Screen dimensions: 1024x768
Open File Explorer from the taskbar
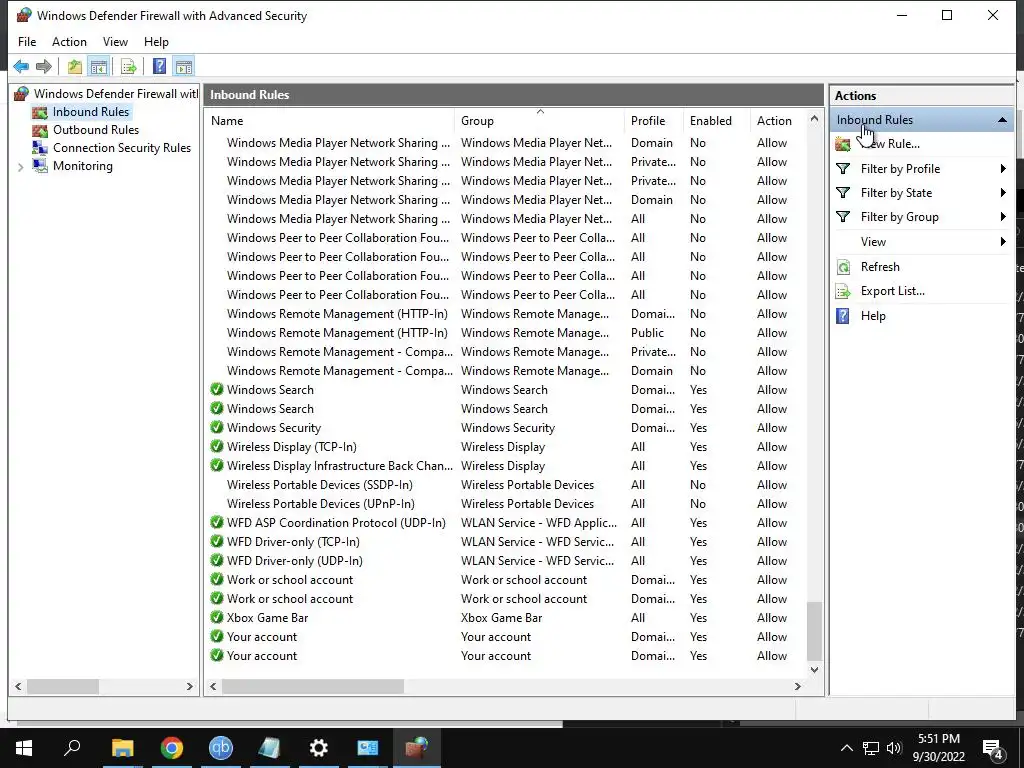click(122, 748)
